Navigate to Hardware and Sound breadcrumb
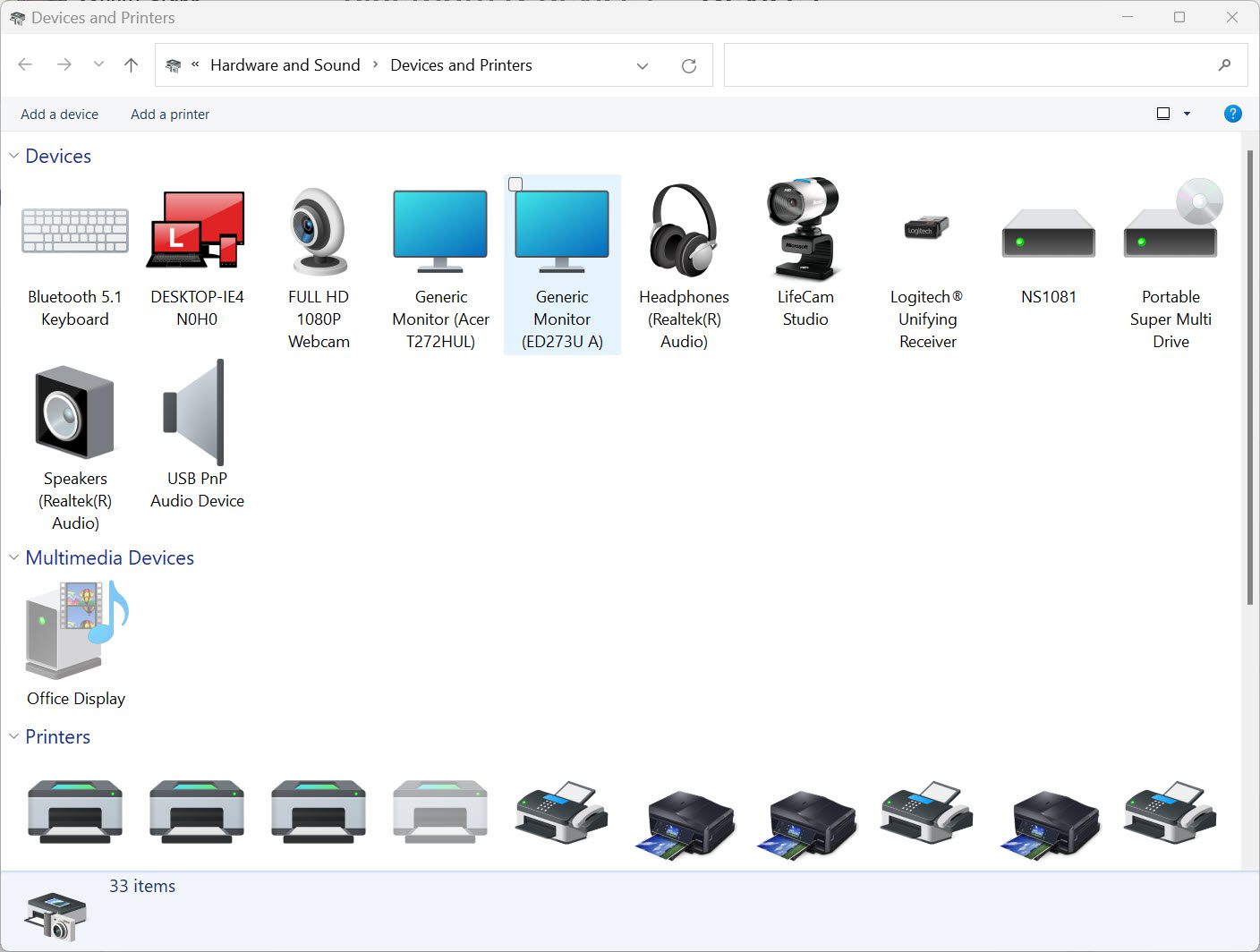 285,65
